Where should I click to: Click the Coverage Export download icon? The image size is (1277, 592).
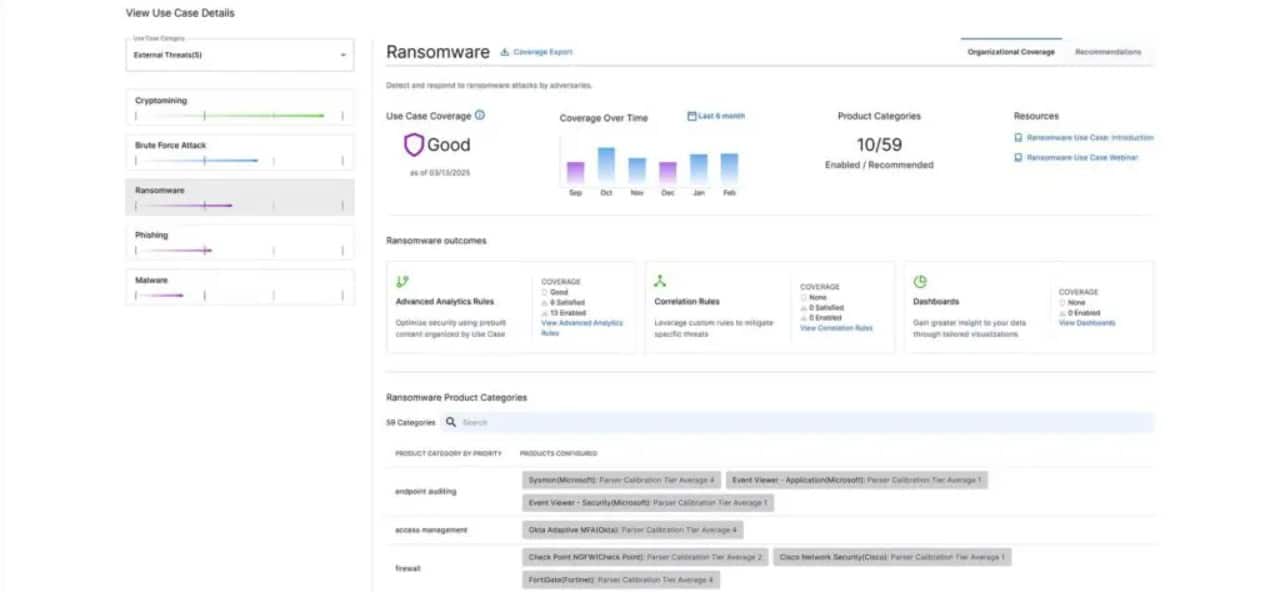(505, 52)
